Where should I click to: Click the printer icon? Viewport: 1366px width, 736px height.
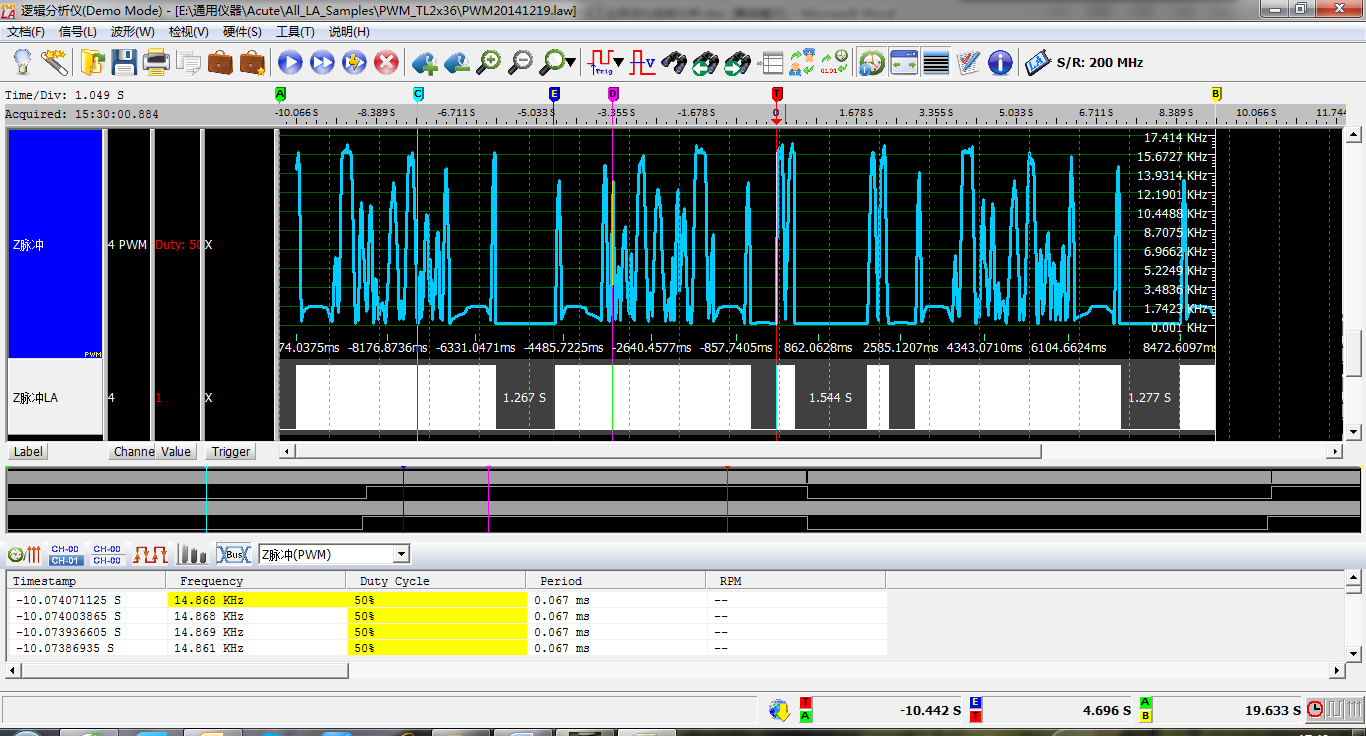[156, 63]
